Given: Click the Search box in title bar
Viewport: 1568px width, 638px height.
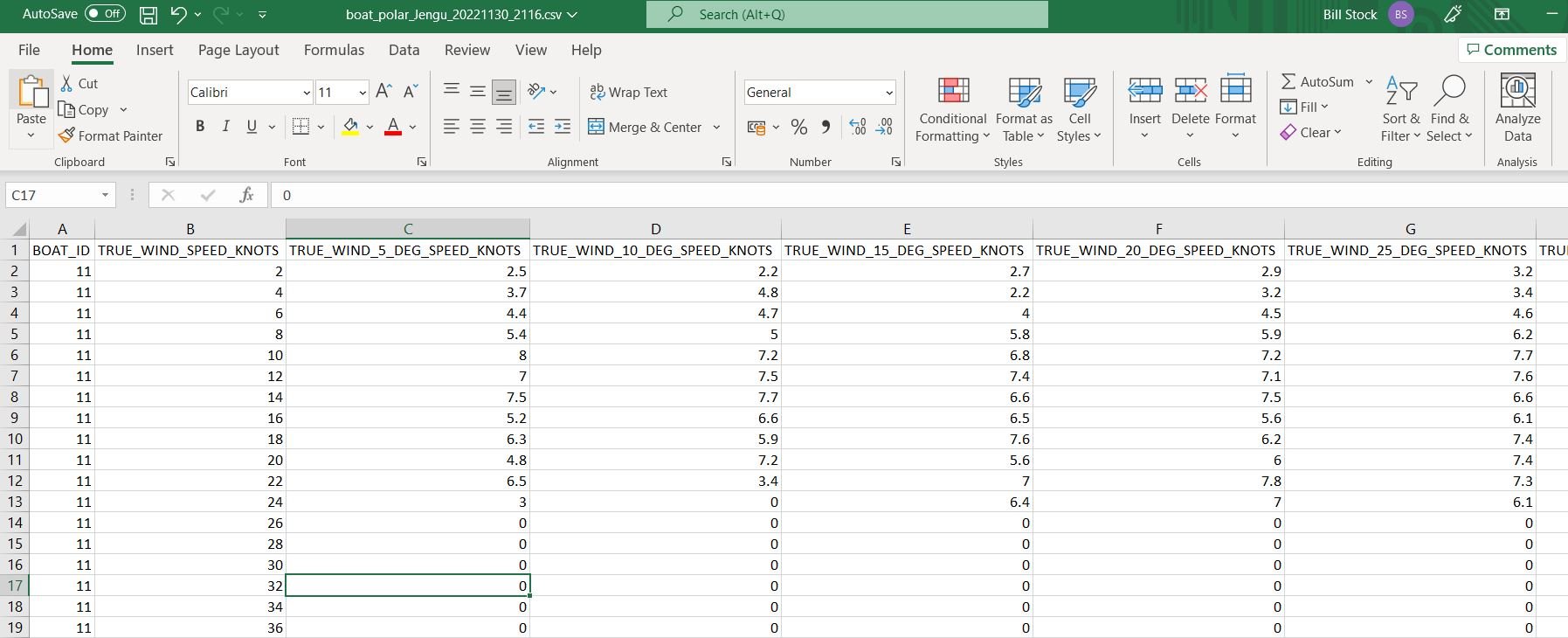Looking at the screenshot, I should point(846,15).
